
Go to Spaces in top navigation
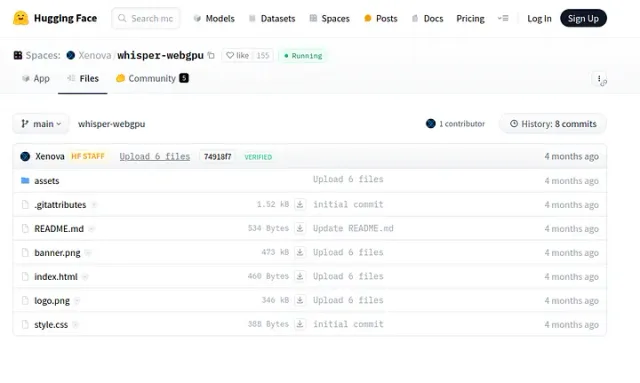[x=329, y=18]
